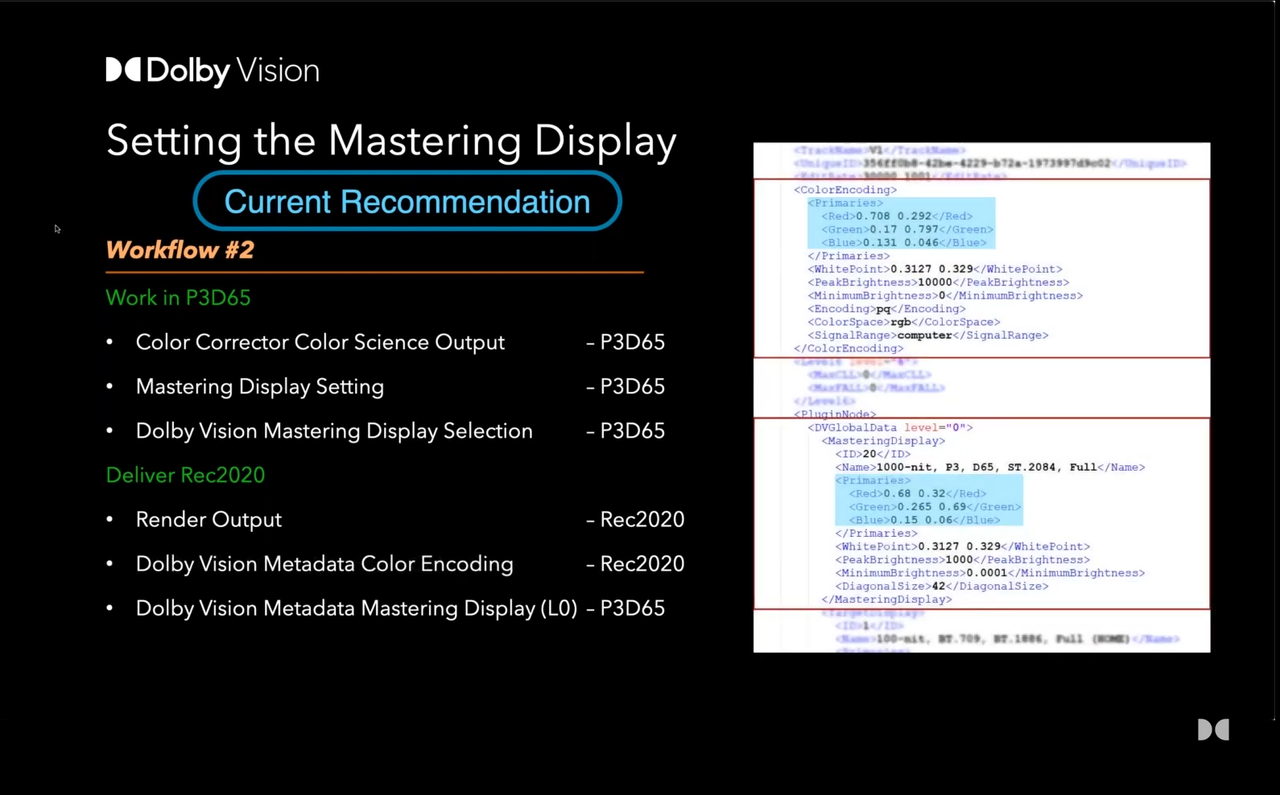Viewport: 1280px width, 795px height.
Task: Click the Name 1000-nit, P3, D65 XML line
Action: point(990,467)
